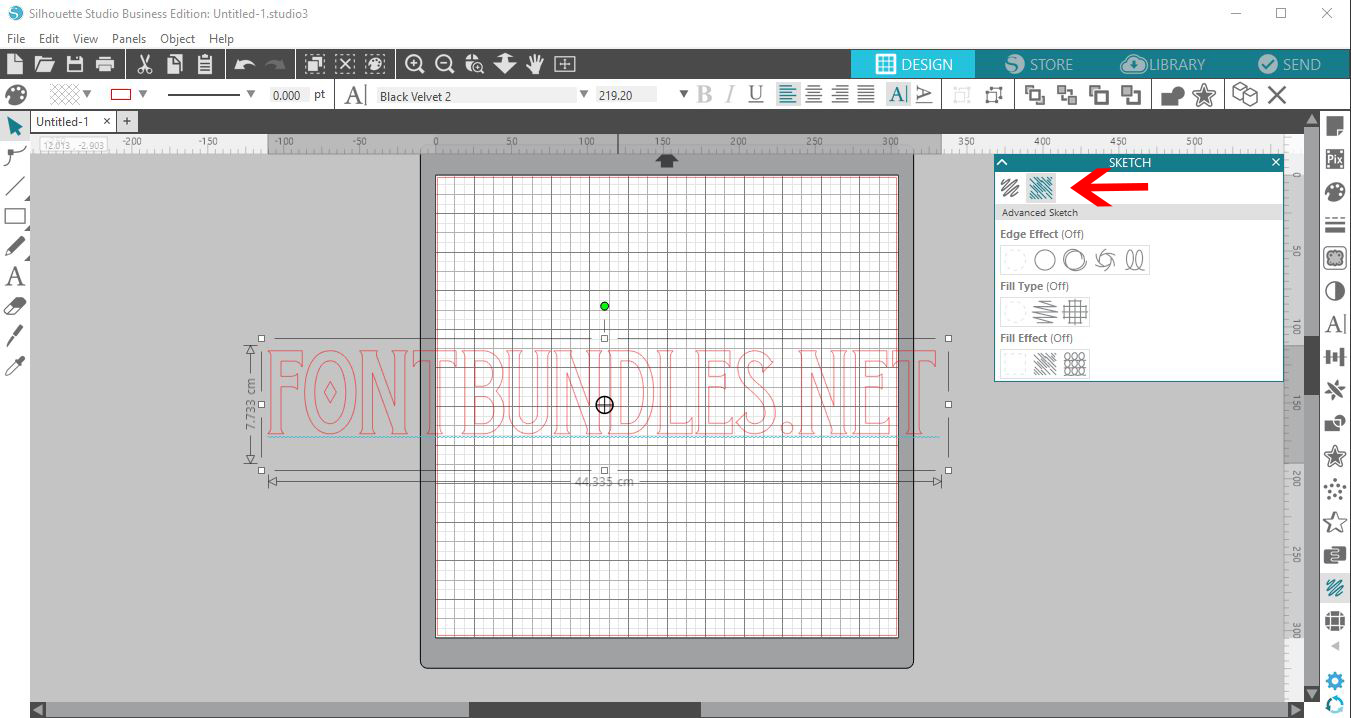
Task: Paste with the clipboard icon
Action: [x=205, y=64]
